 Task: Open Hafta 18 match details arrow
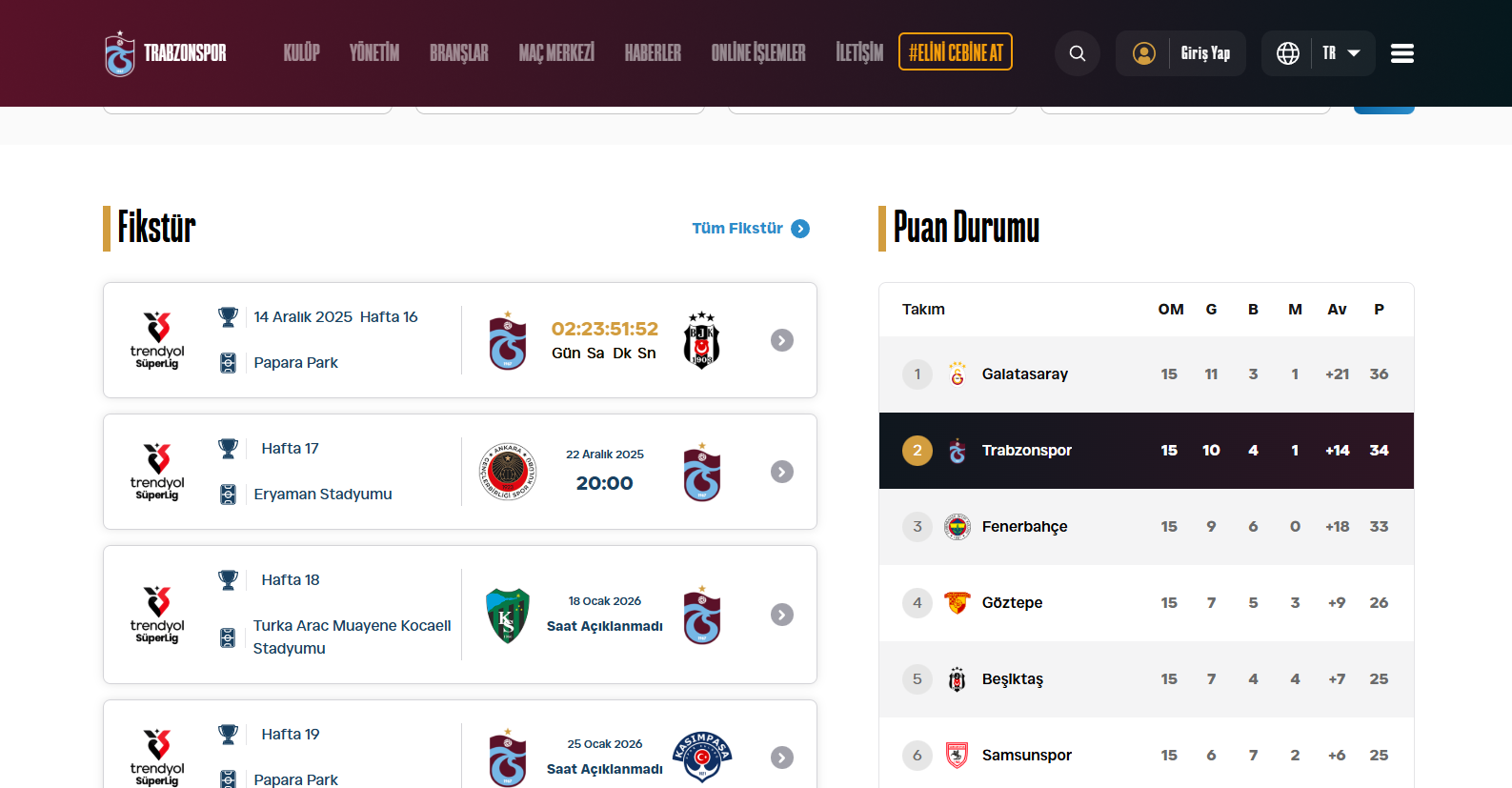(x=782, y=615)
